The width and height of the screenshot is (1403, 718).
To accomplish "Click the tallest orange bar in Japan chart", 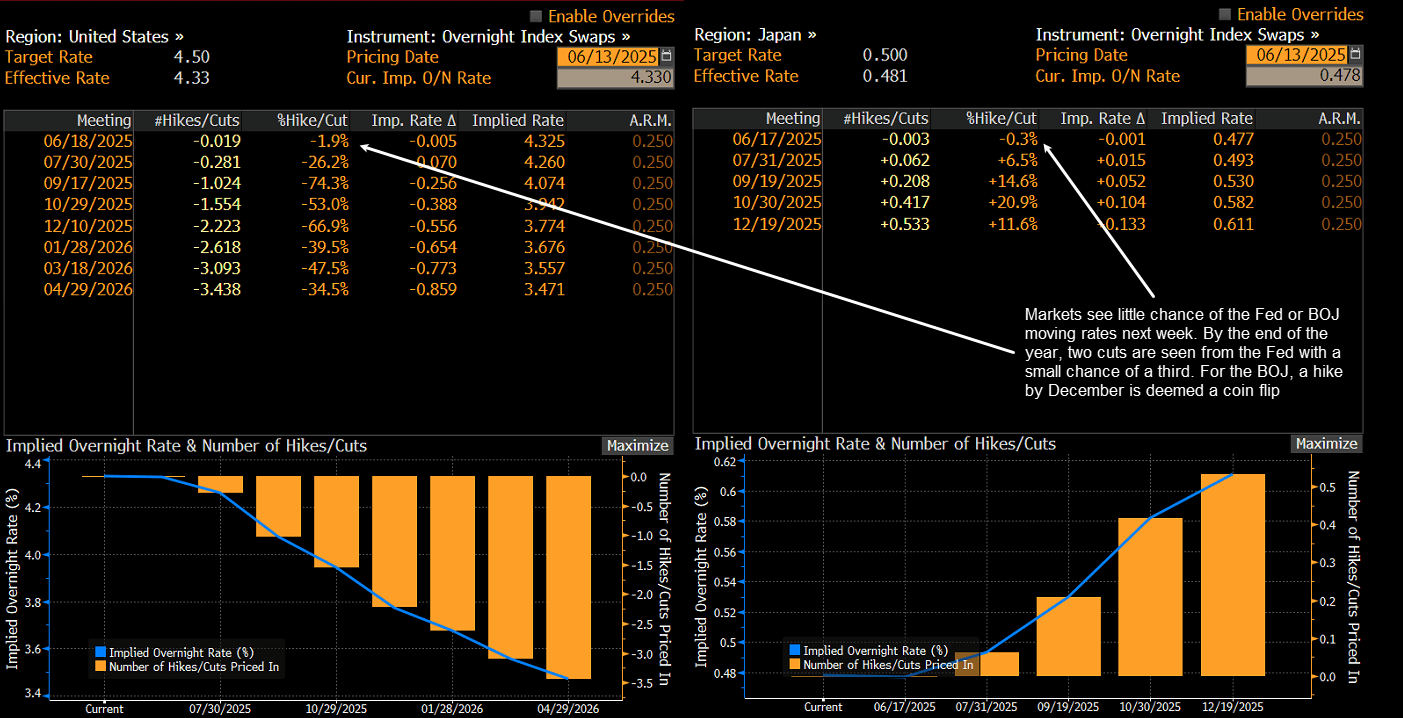I will 1232,575.
